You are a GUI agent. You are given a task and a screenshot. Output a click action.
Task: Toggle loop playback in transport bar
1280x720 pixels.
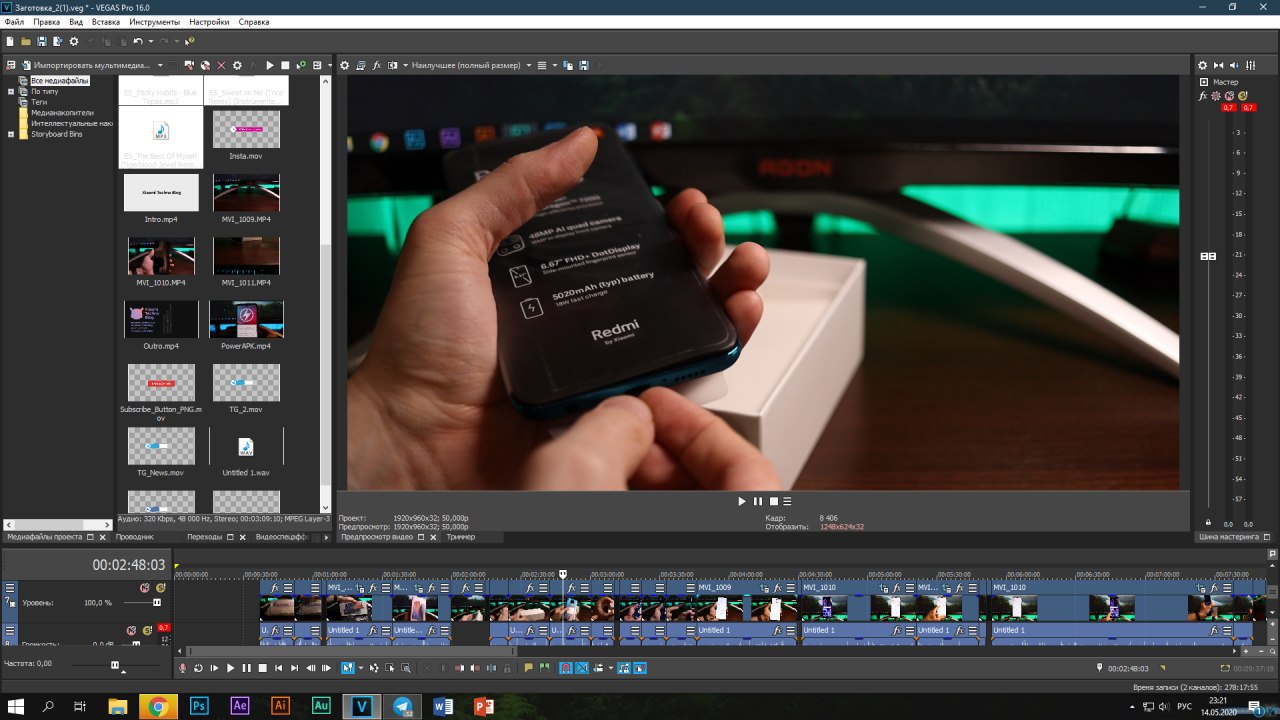pyautogui.click(x=198, y=668)
